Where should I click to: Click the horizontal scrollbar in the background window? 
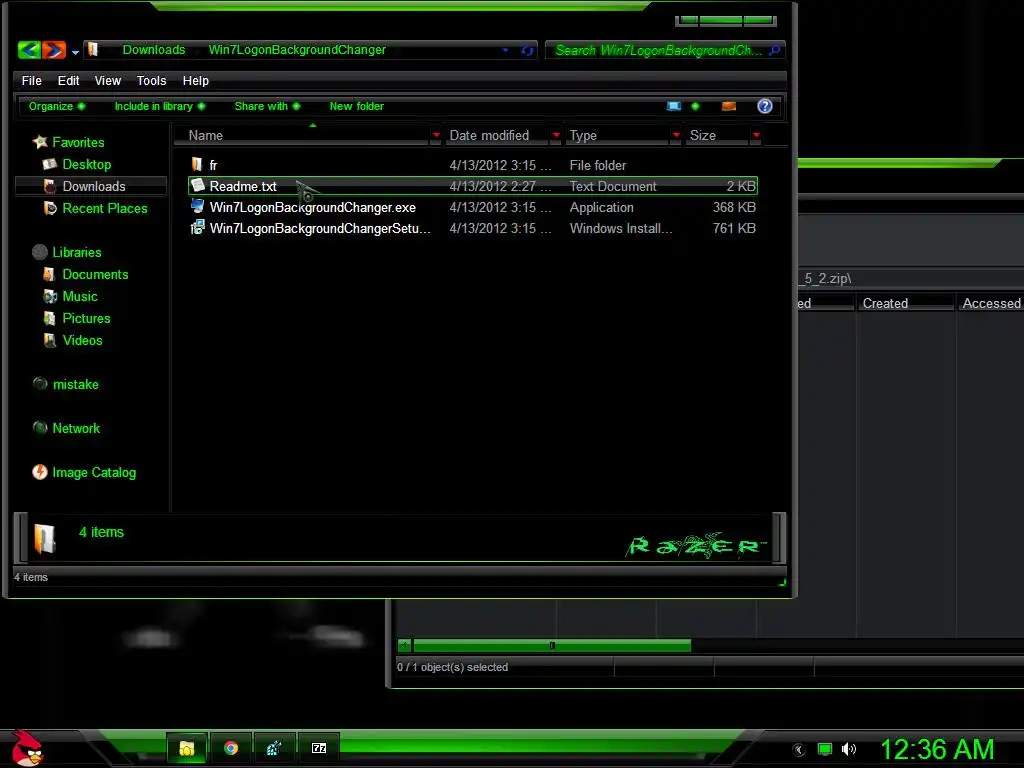(552, 646)
